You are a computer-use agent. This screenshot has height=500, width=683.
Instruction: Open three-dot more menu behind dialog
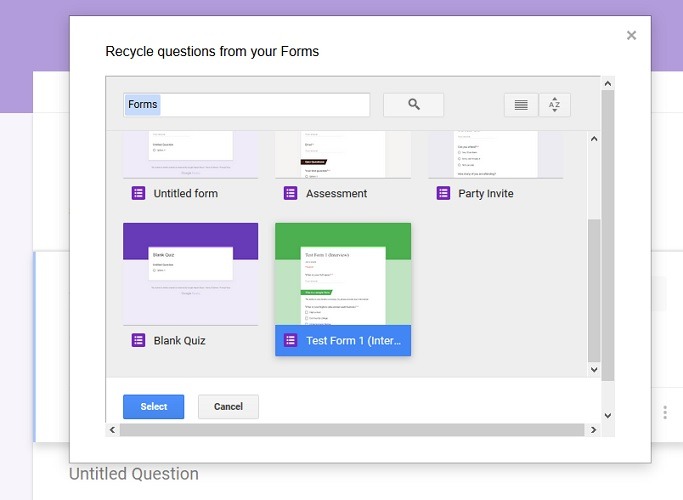point(665,412)
